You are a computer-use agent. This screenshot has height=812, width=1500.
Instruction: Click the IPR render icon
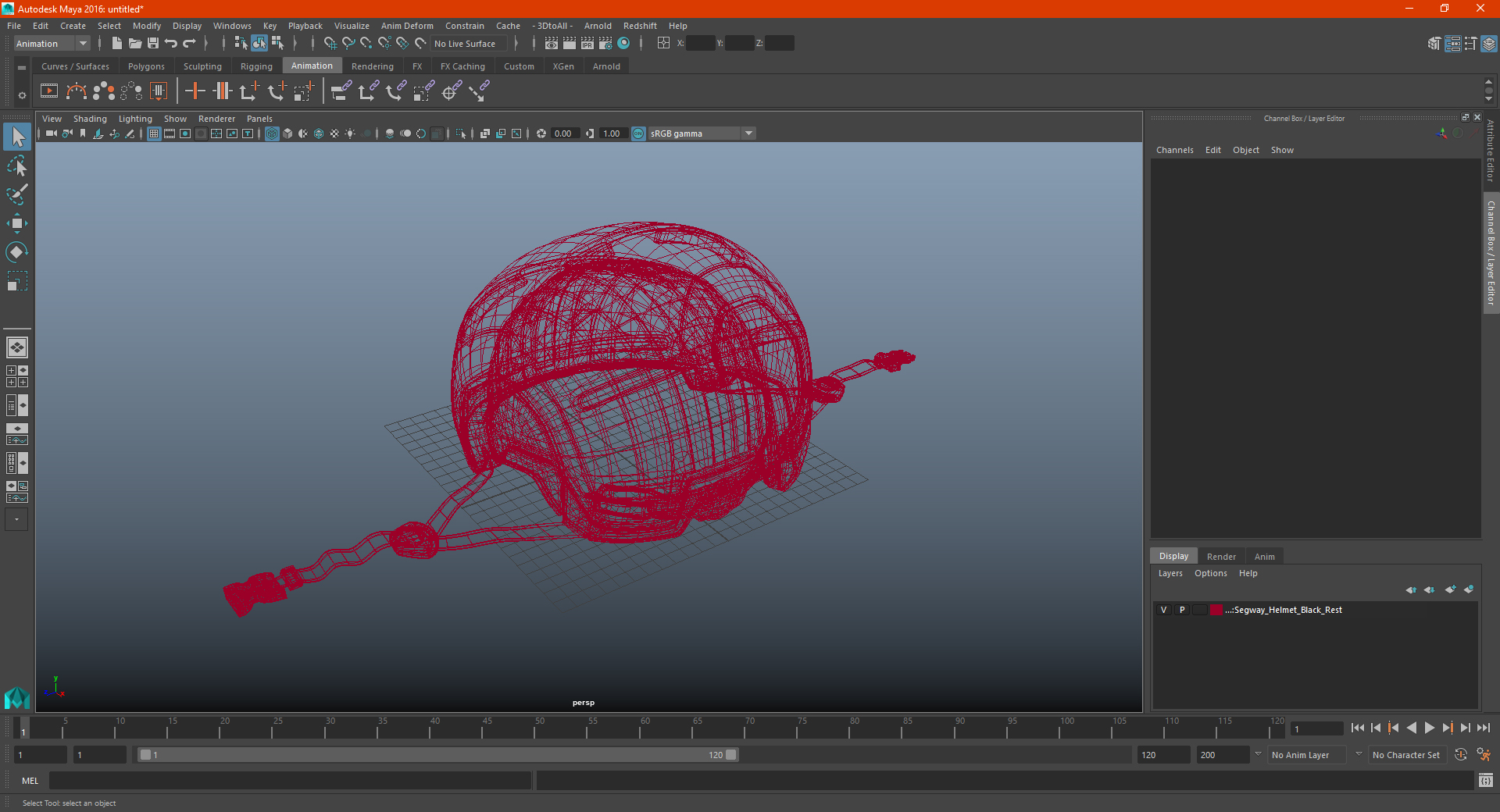tap(587, 44)
